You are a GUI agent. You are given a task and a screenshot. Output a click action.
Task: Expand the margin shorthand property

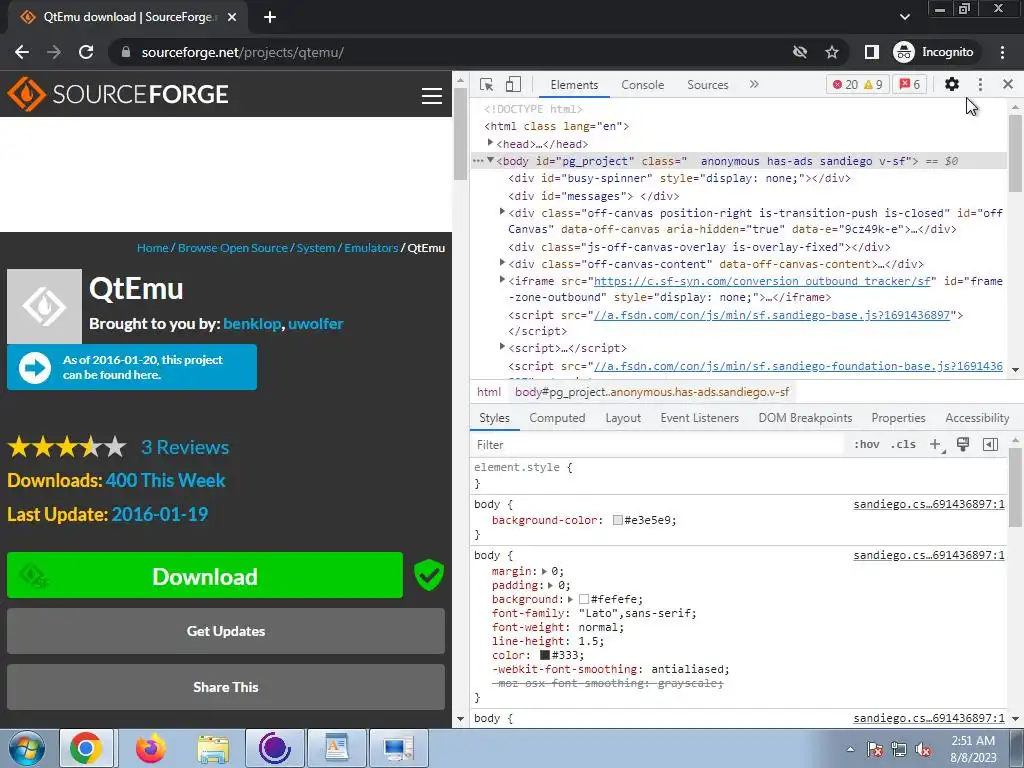545,571
